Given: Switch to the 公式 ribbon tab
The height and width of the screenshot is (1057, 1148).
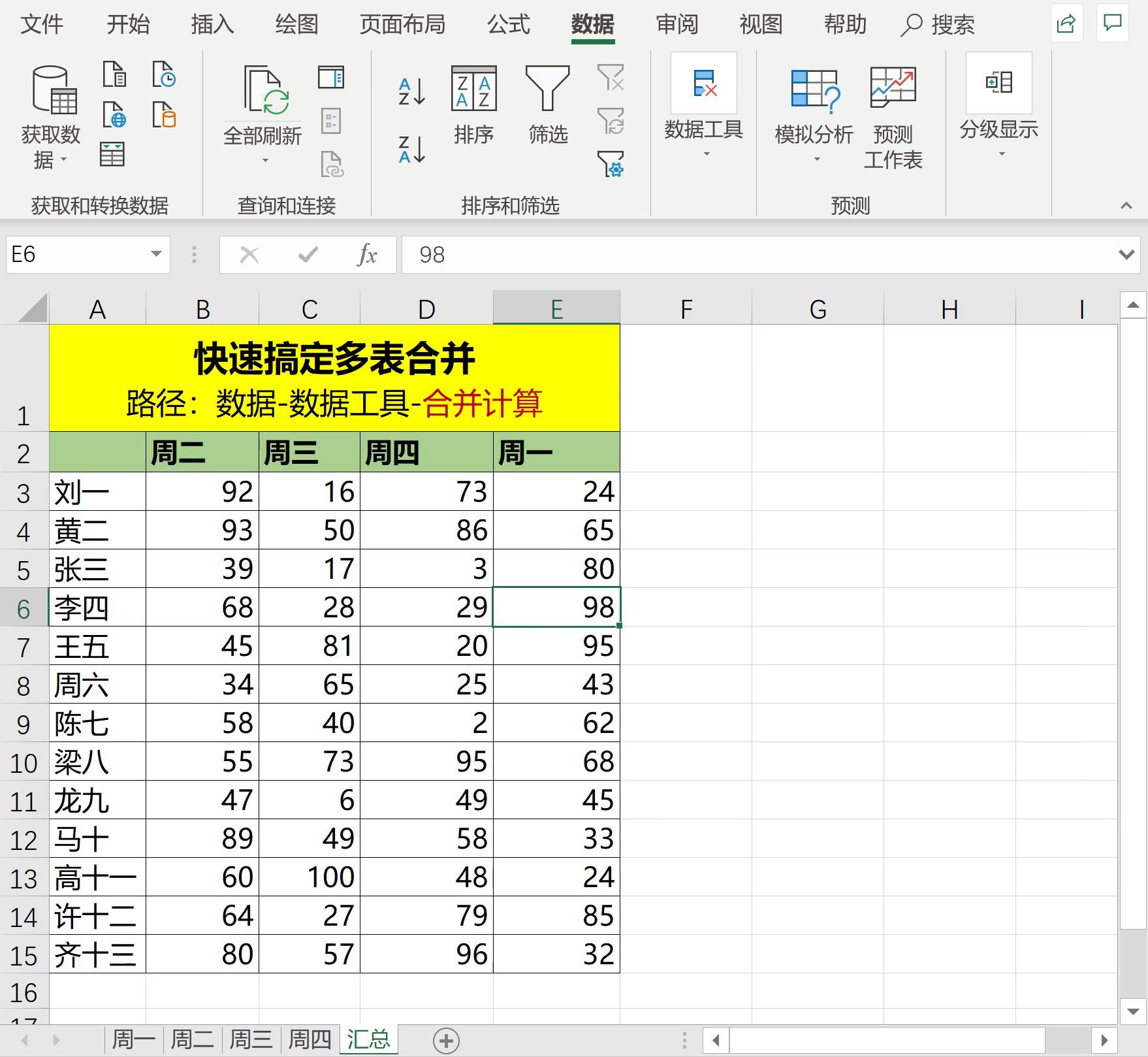Looking at the screenshot, I should tap(508, 25).
